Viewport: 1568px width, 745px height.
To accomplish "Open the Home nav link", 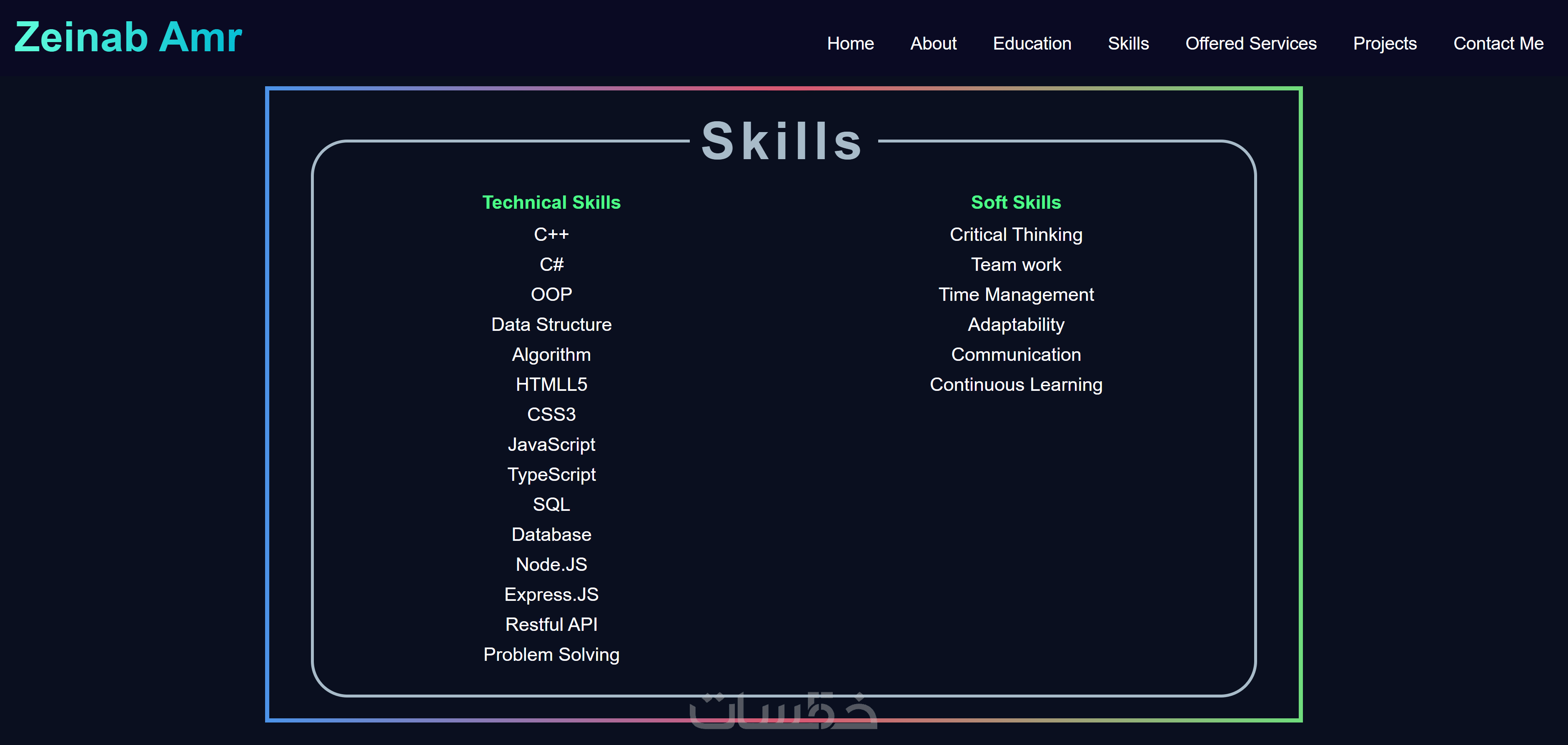I will [850, 44].
